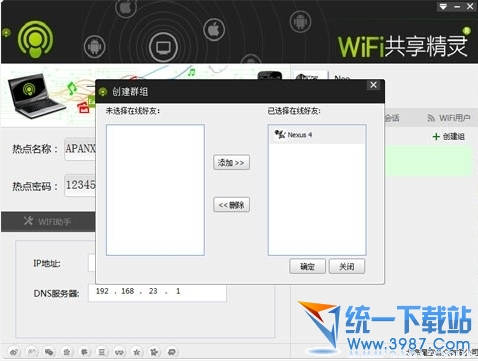This screenshot has width=478, height=361.
Task: Click the green plus icon beside 创建组
Action: pyautogui.click(x=436, y=136)
